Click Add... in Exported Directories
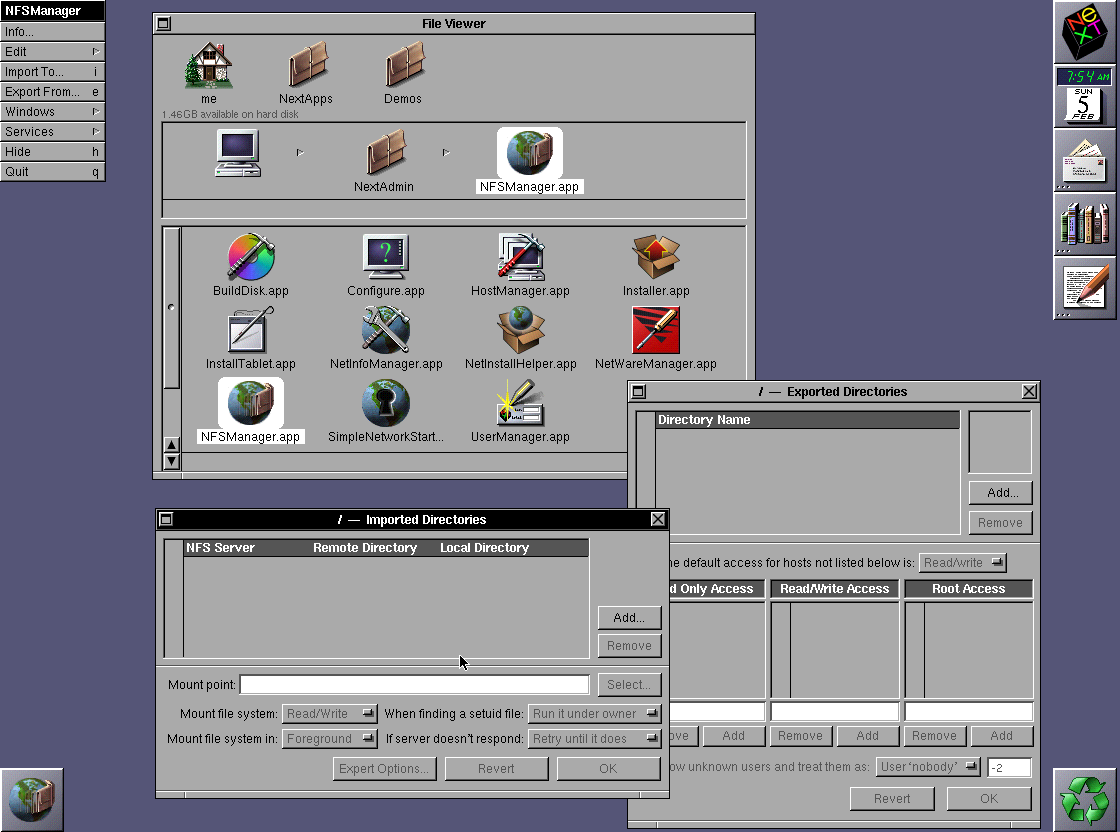This screenshot has height=832, width=1120. [x=1001, y=493]
